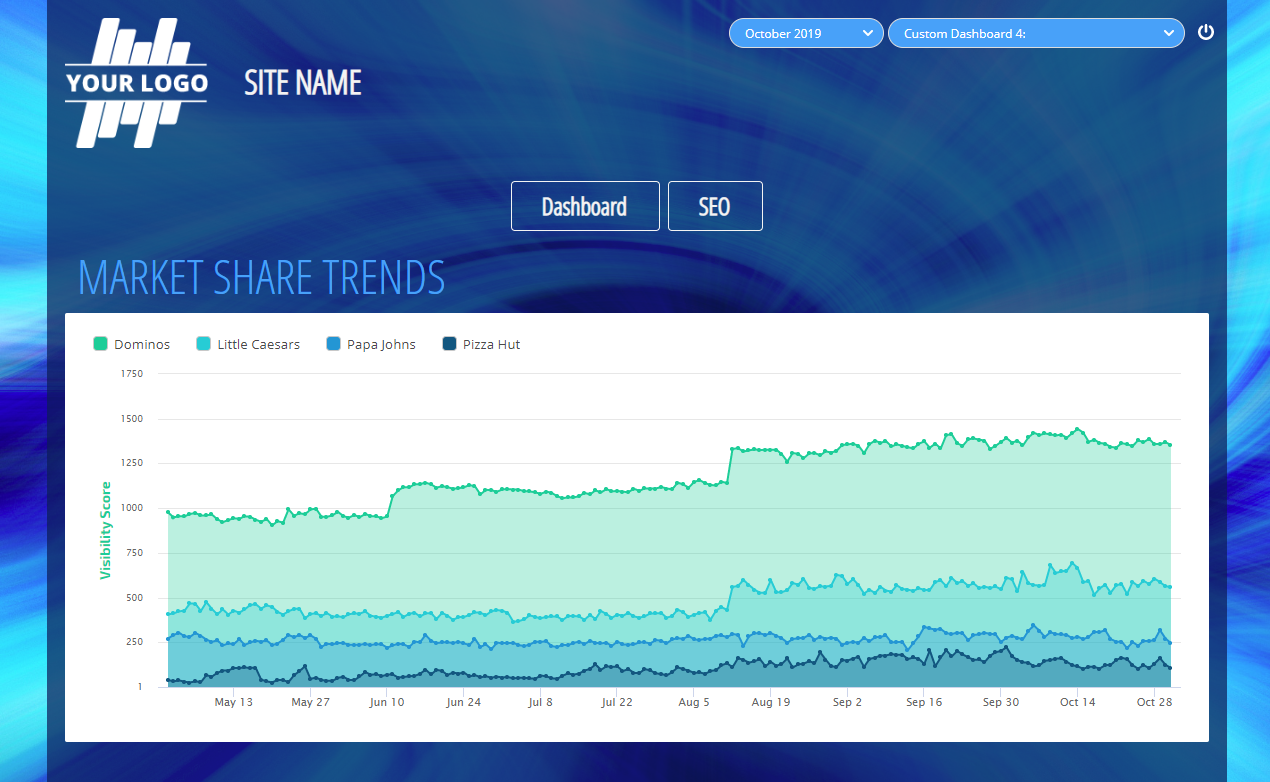Click the Little Caesars teal legend swatch

point(204,344)
